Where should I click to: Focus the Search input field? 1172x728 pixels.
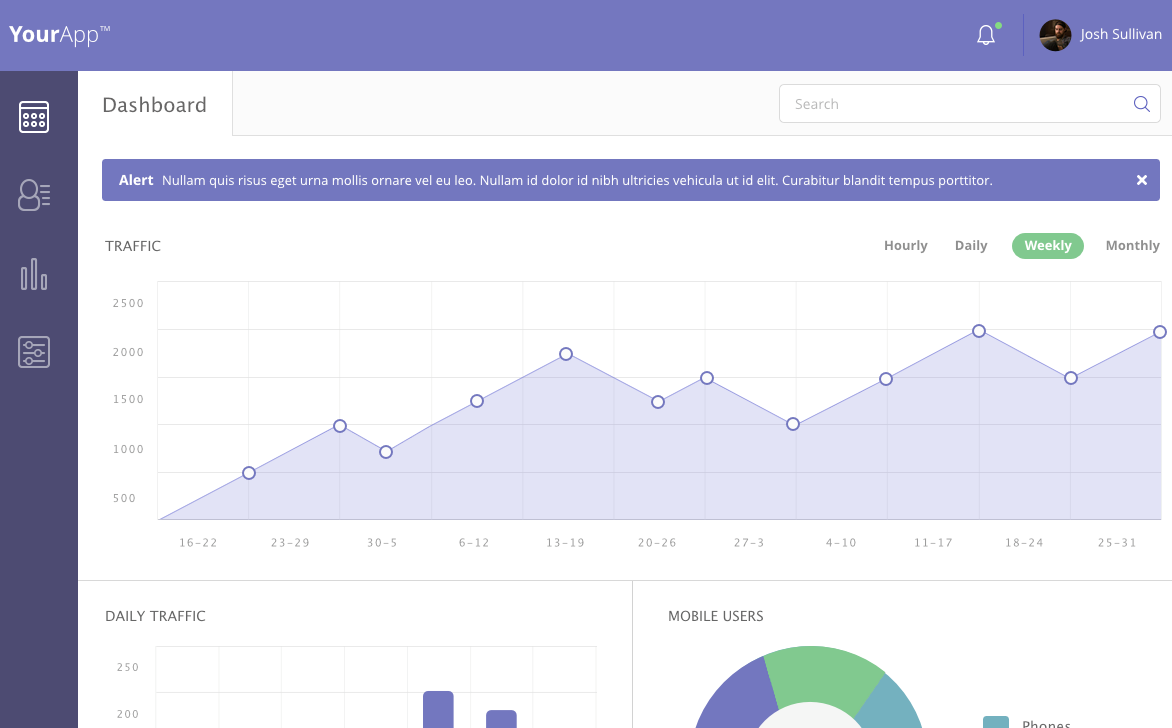tap(969, 104)
